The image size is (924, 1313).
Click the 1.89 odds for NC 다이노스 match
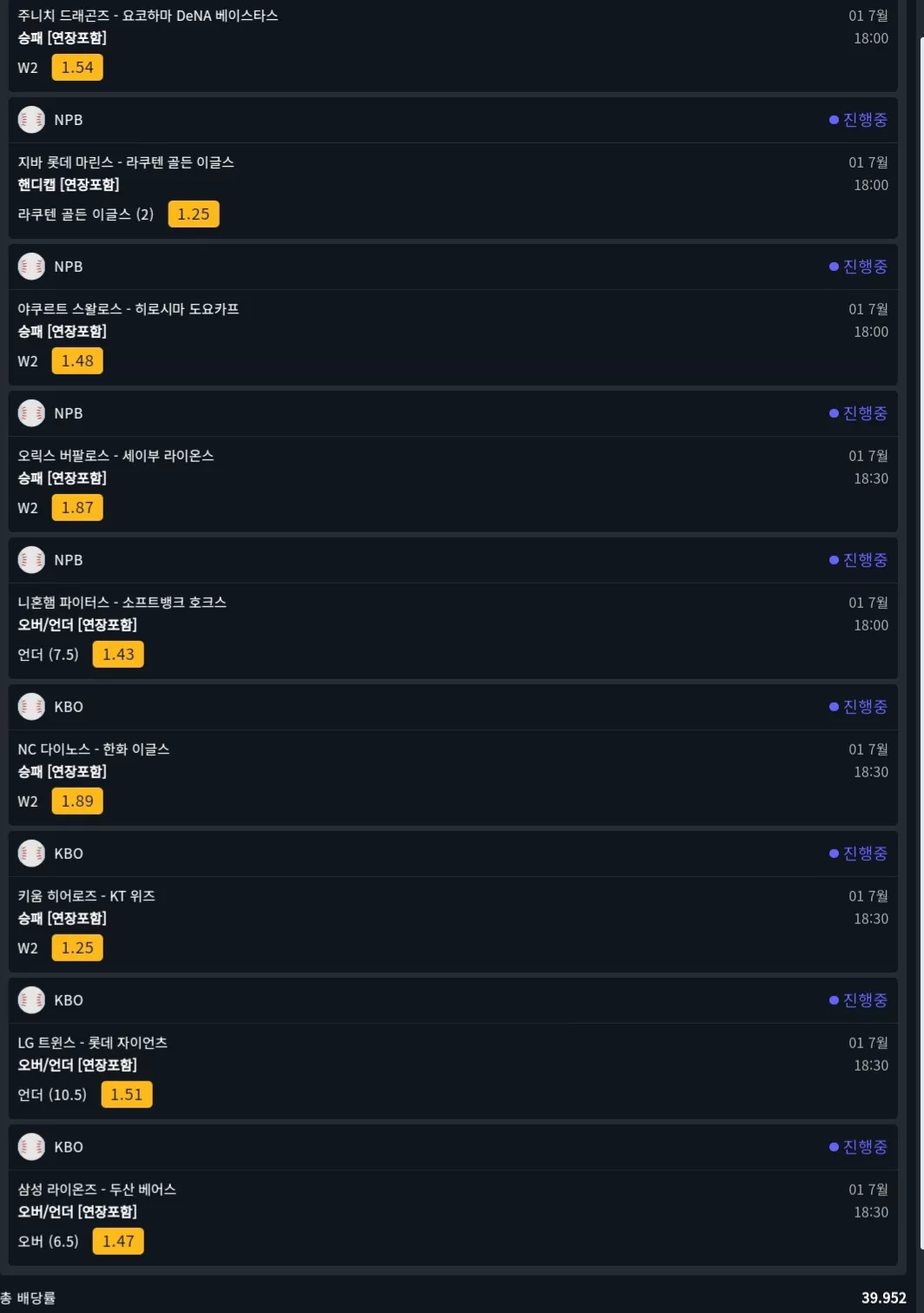click(x=77, y=802)
